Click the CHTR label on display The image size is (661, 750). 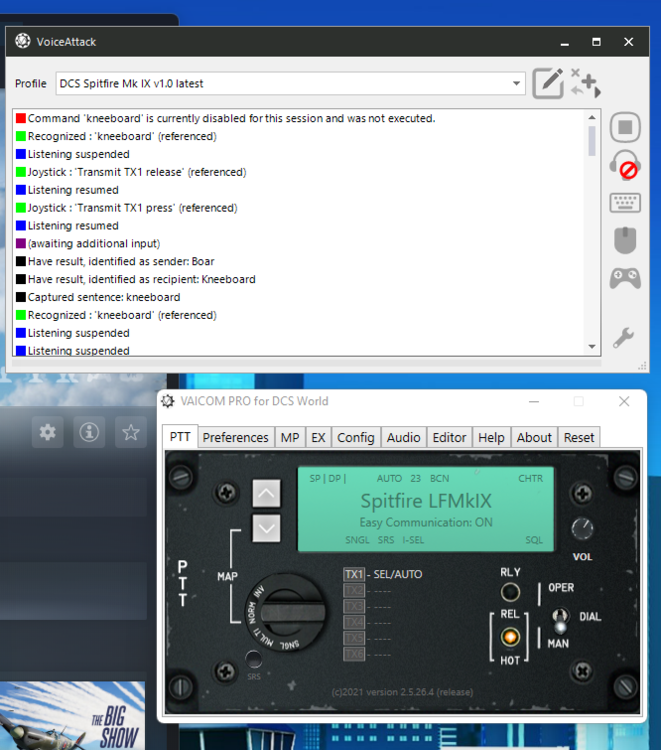[x=530, y=479]
